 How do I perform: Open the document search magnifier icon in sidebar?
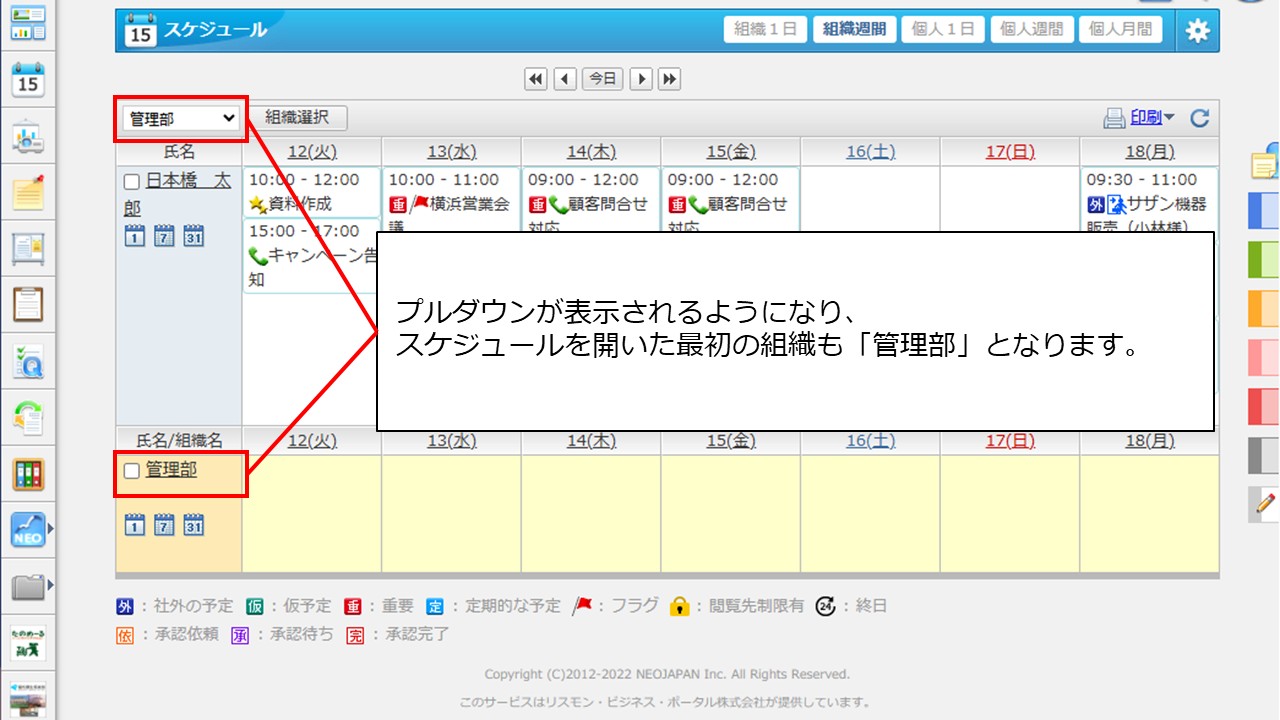[x=28, y=362]
